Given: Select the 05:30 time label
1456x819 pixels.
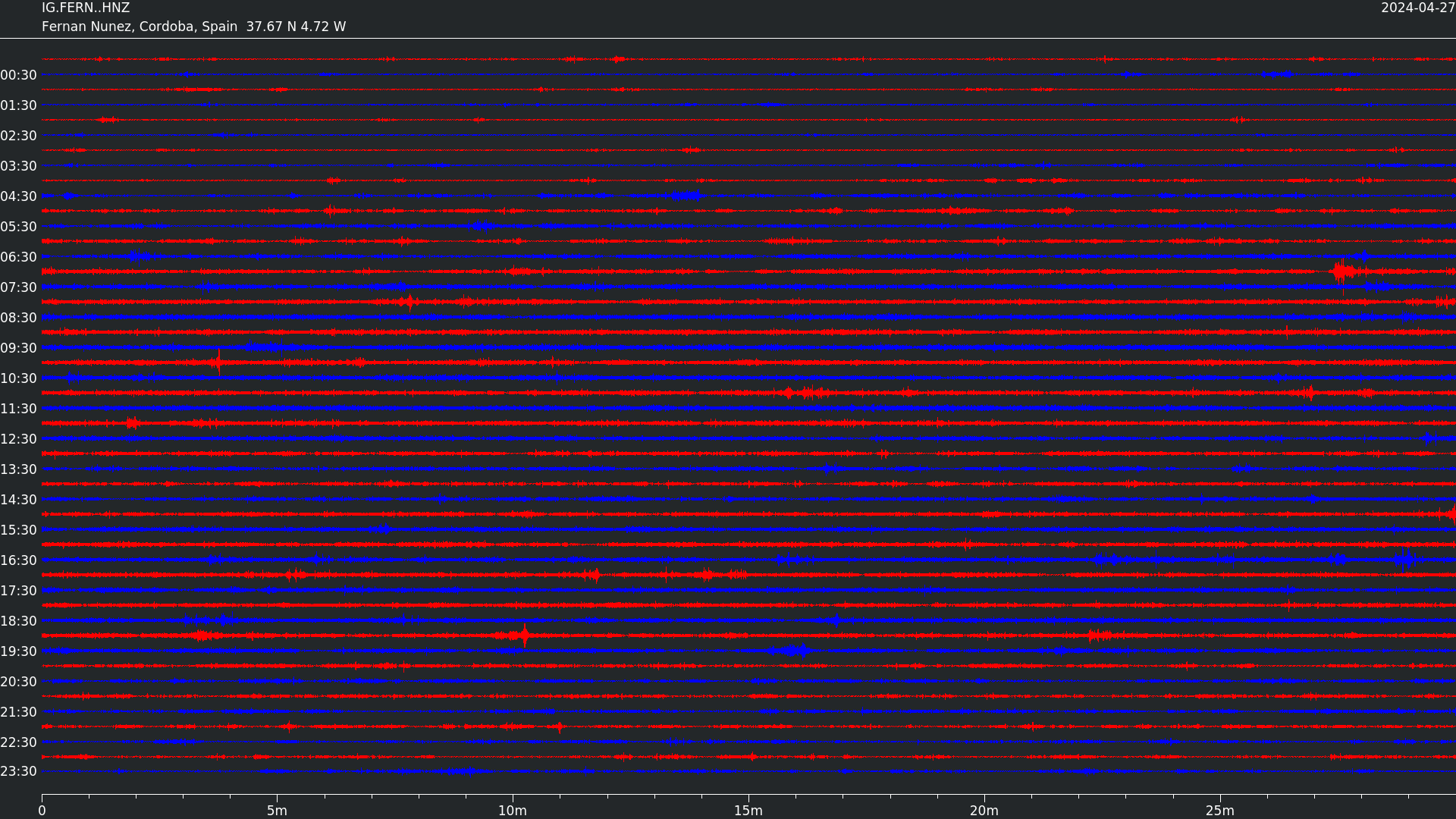Looking at the screenshot, I should [19, 227].
